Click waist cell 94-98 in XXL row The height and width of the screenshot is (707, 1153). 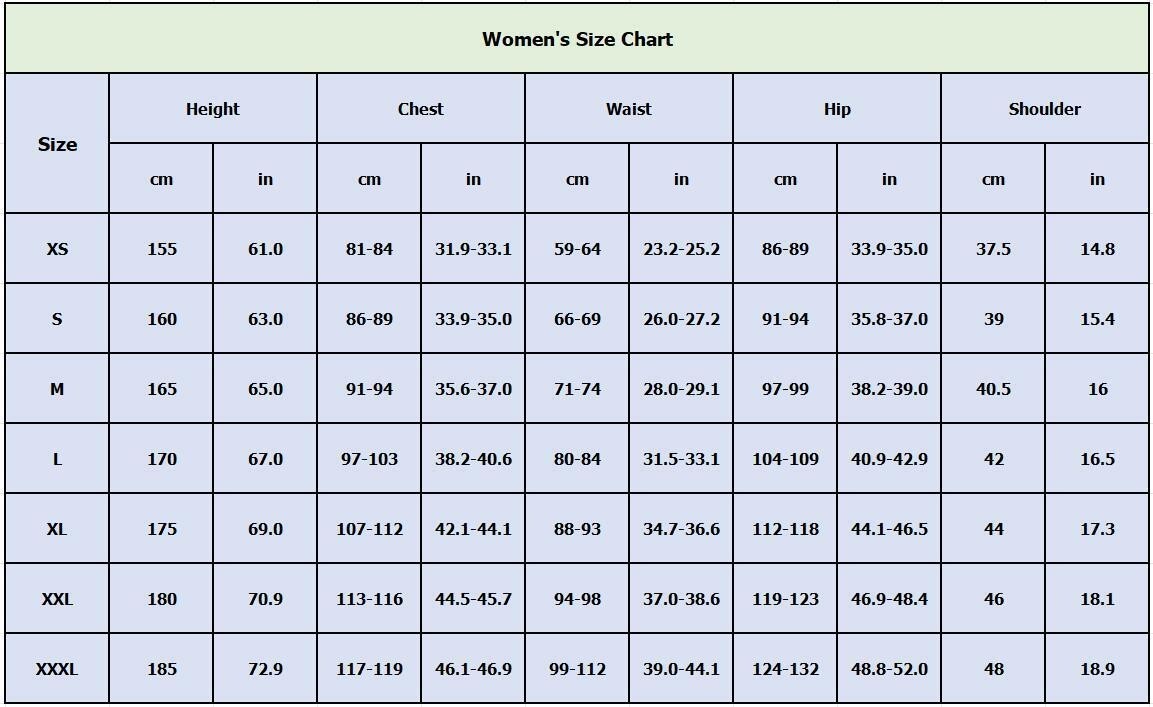[x=577, y=599]
